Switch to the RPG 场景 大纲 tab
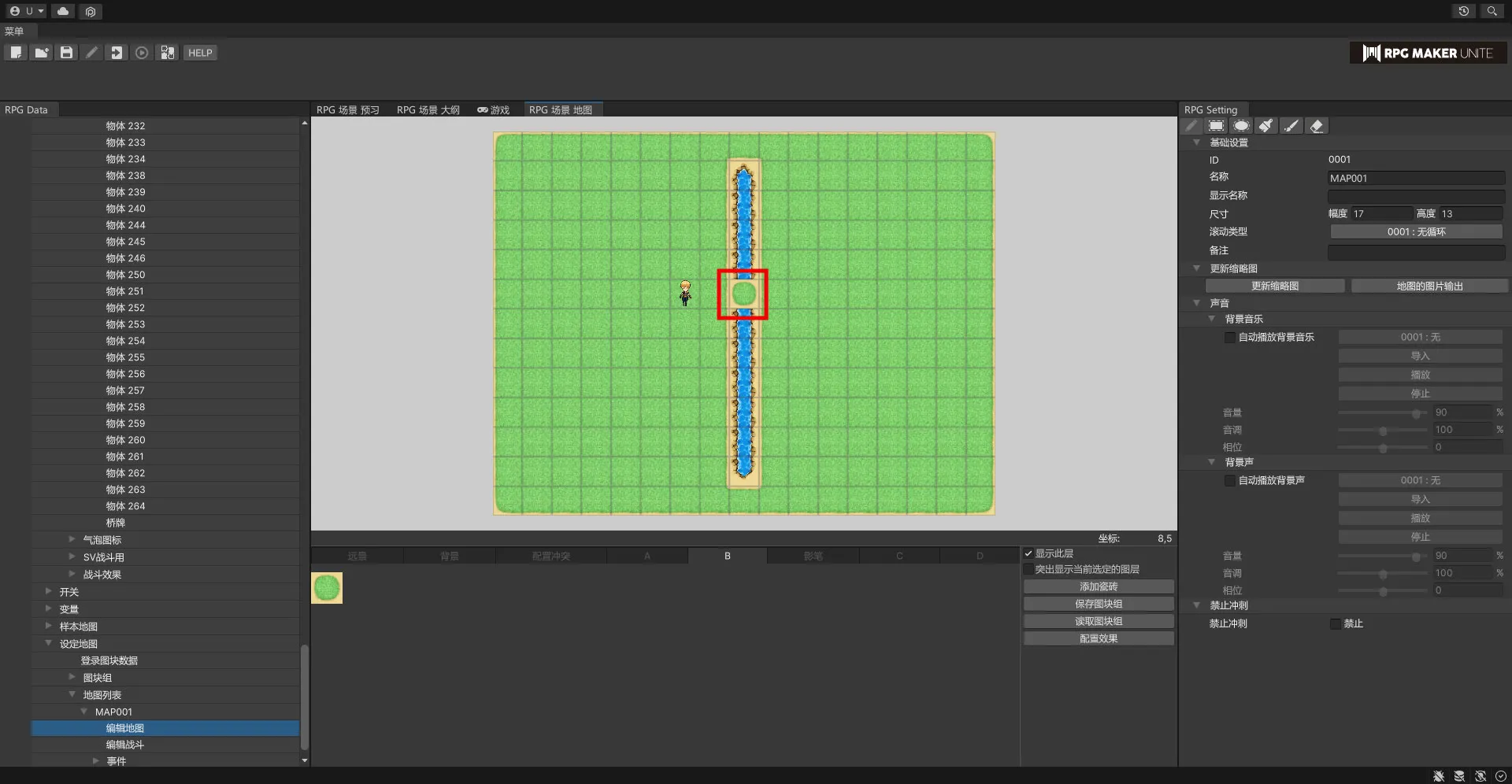Viewport: 1512px width, 784px height. pyautogui.click(x=428, y=109)
